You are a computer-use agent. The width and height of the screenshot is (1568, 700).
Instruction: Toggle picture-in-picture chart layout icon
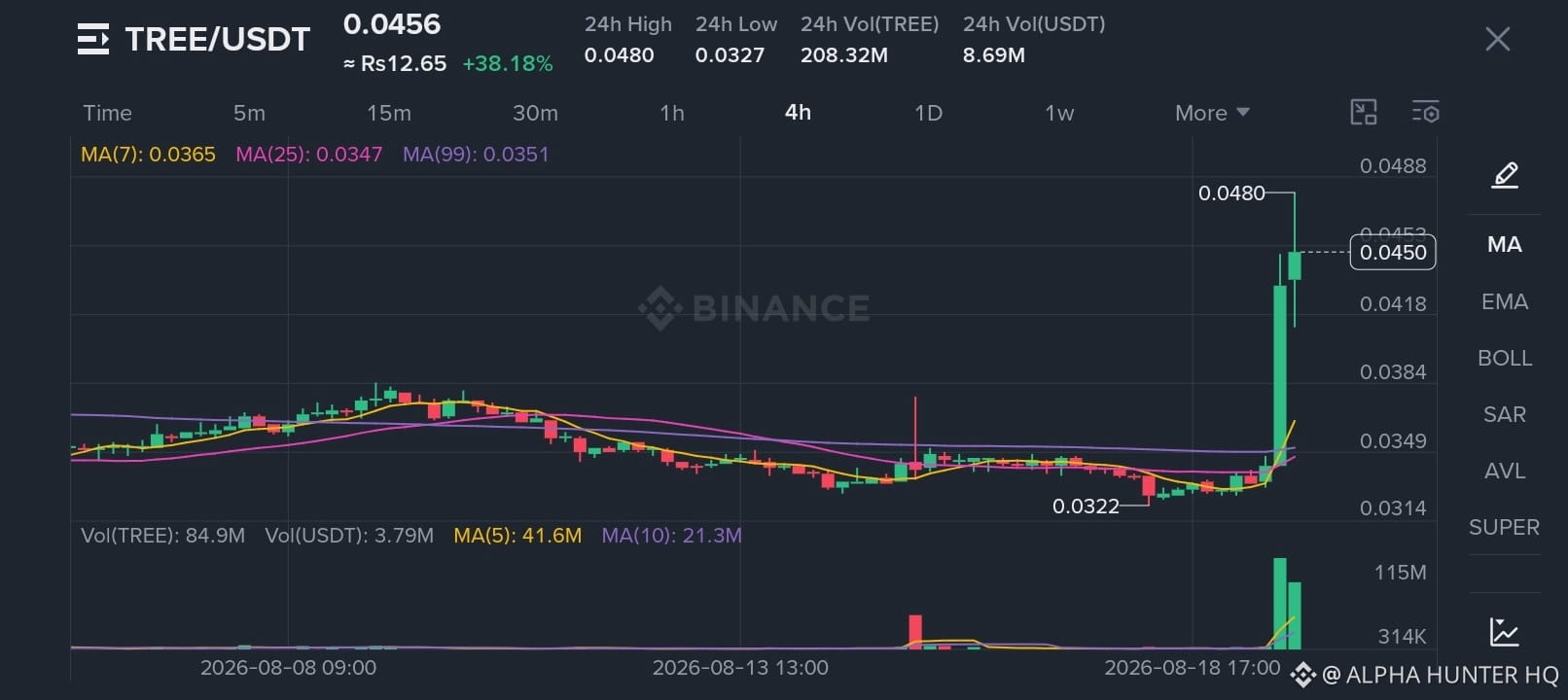(x=1364, y=112)
